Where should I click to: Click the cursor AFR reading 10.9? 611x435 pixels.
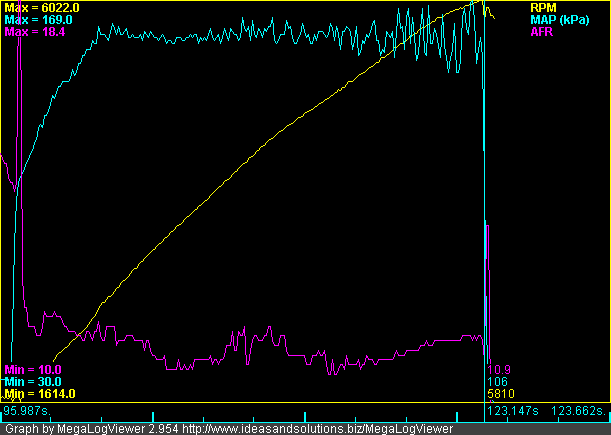499,370
